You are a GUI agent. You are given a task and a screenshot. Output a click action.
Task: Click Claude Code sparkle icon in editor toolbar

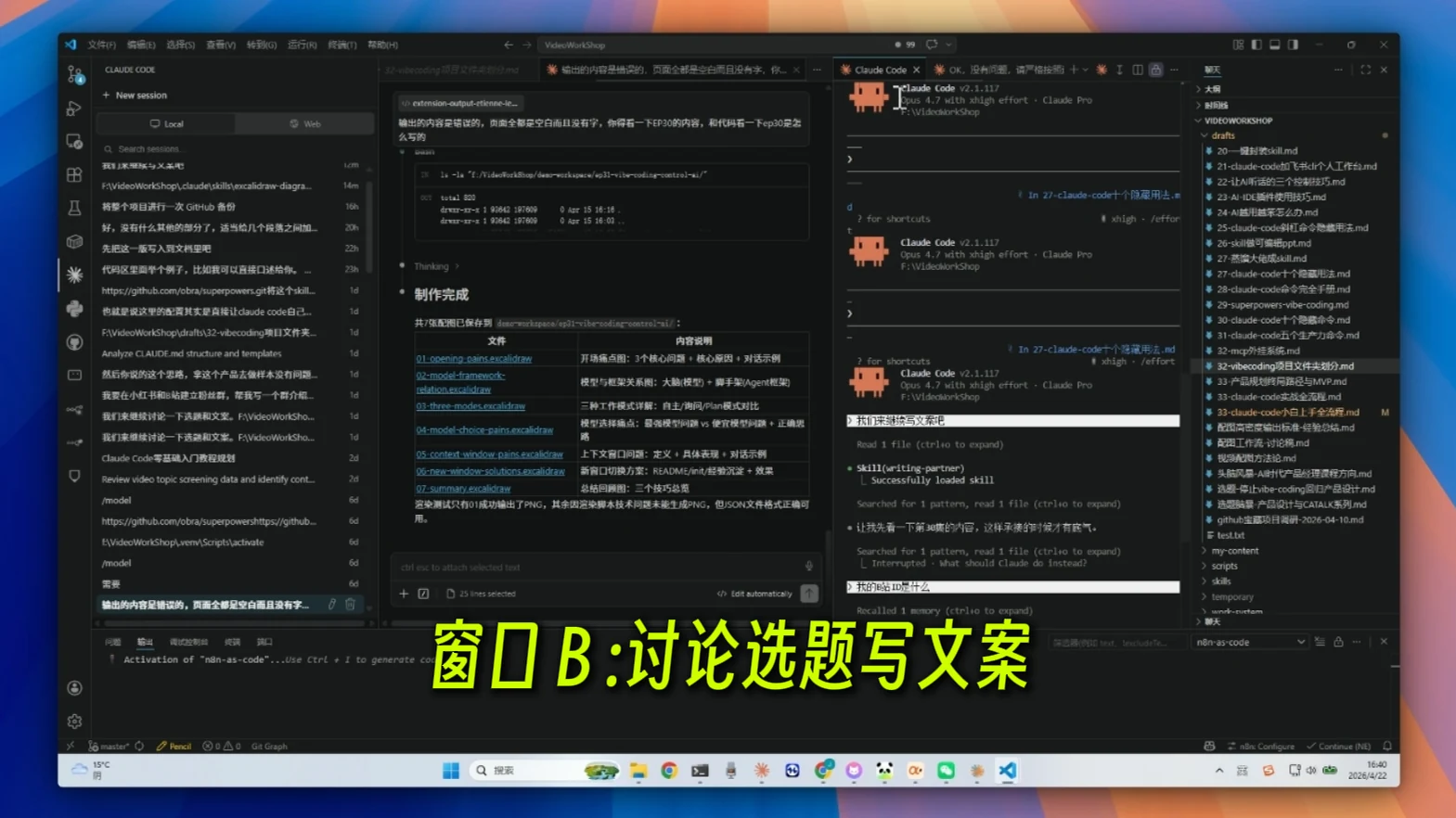(x=1102, y=70)
